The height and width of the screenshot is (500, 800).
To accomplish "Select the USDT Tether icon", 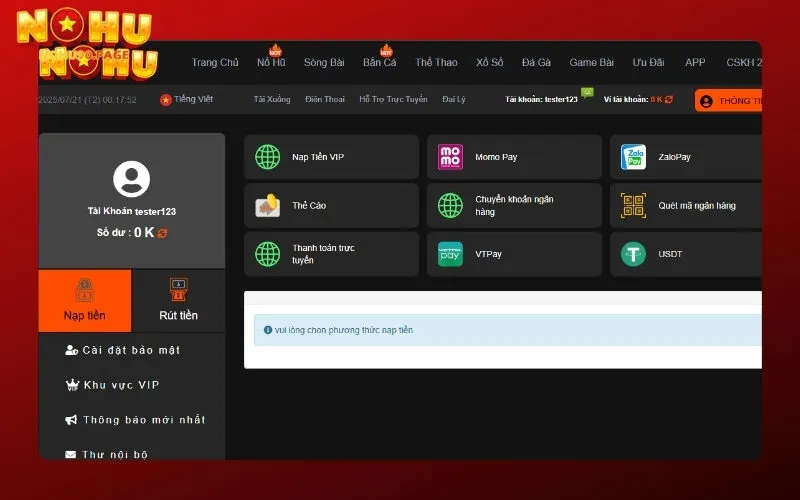I will point(633,254).
